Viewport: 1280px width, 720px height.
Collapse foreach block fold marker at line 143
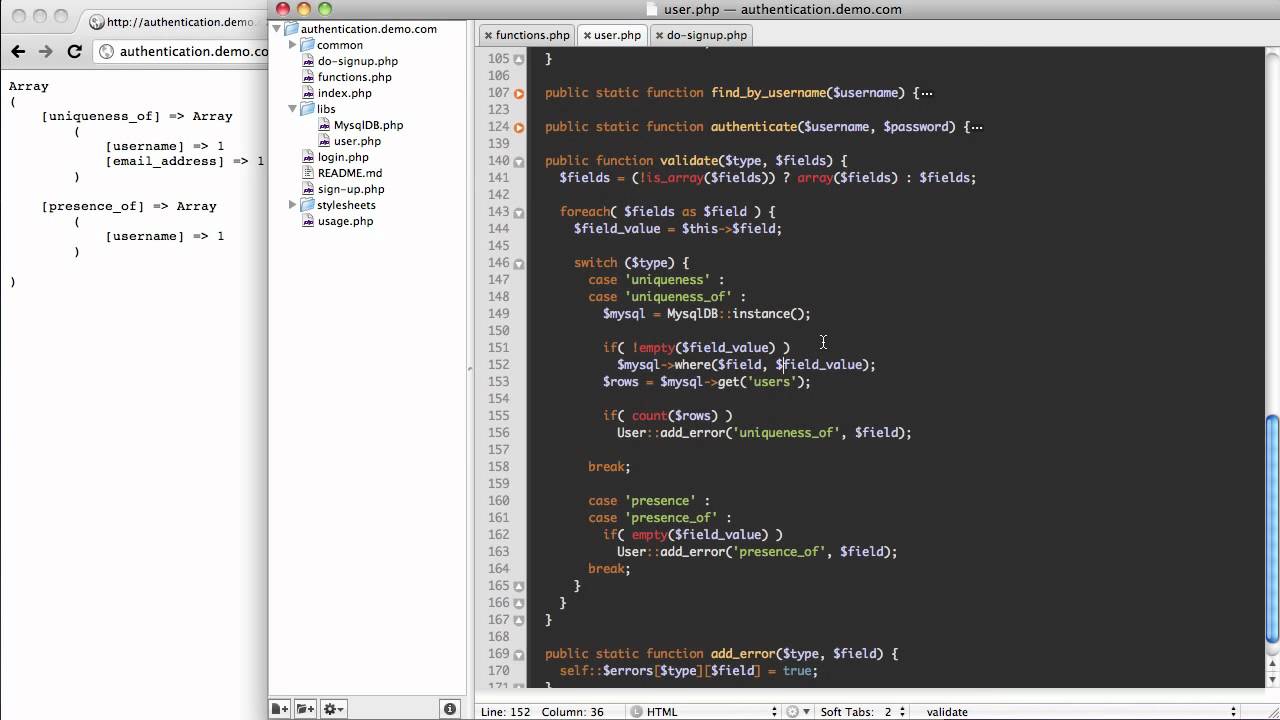point(519,212)
